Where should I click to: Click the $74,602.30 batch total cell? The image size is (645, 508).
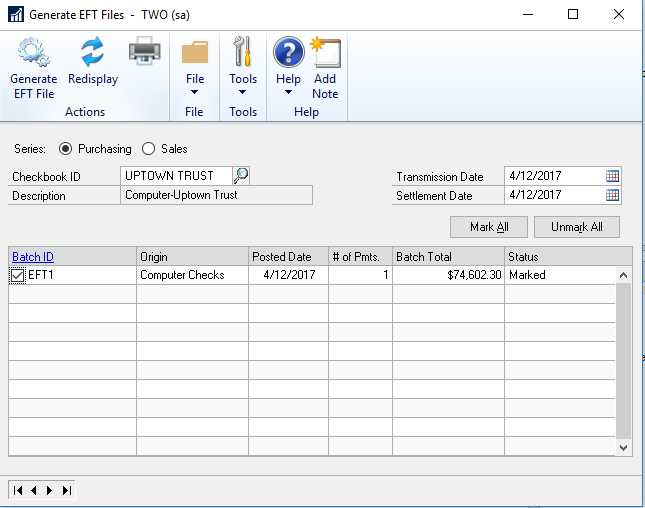tap(448, 275)
